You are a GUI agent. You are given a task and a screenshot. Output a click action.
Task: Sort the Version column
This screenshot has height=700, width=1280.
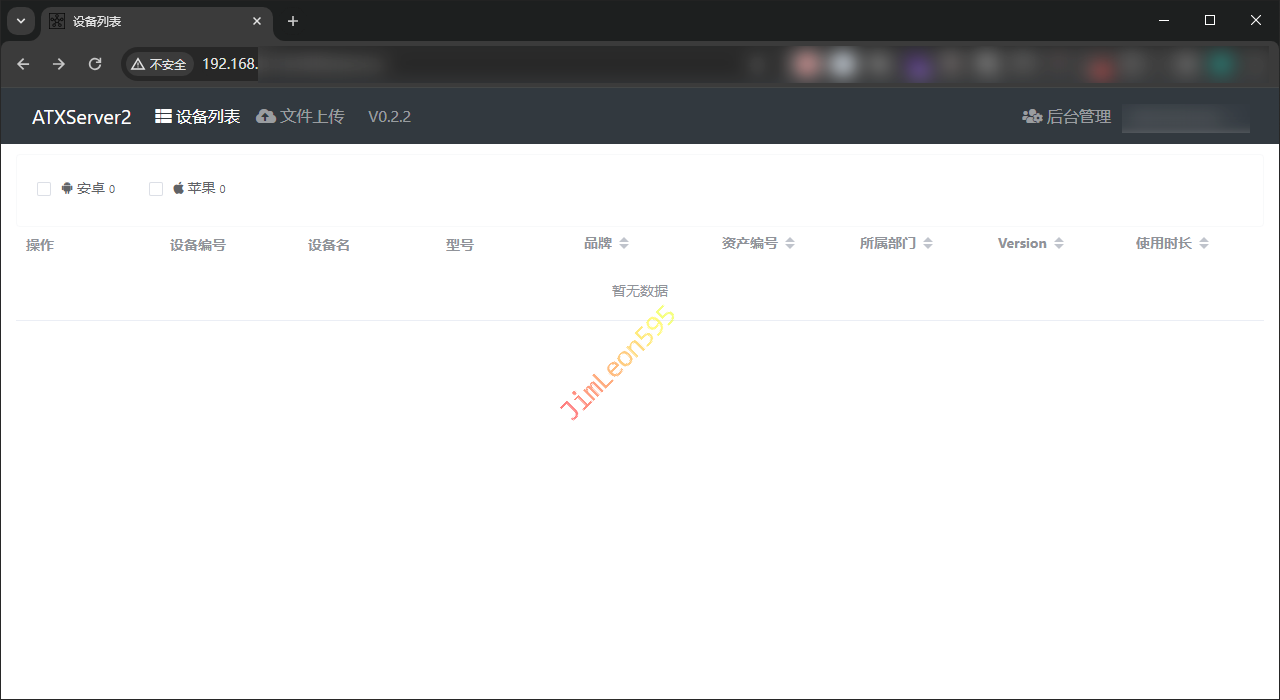1059,244
